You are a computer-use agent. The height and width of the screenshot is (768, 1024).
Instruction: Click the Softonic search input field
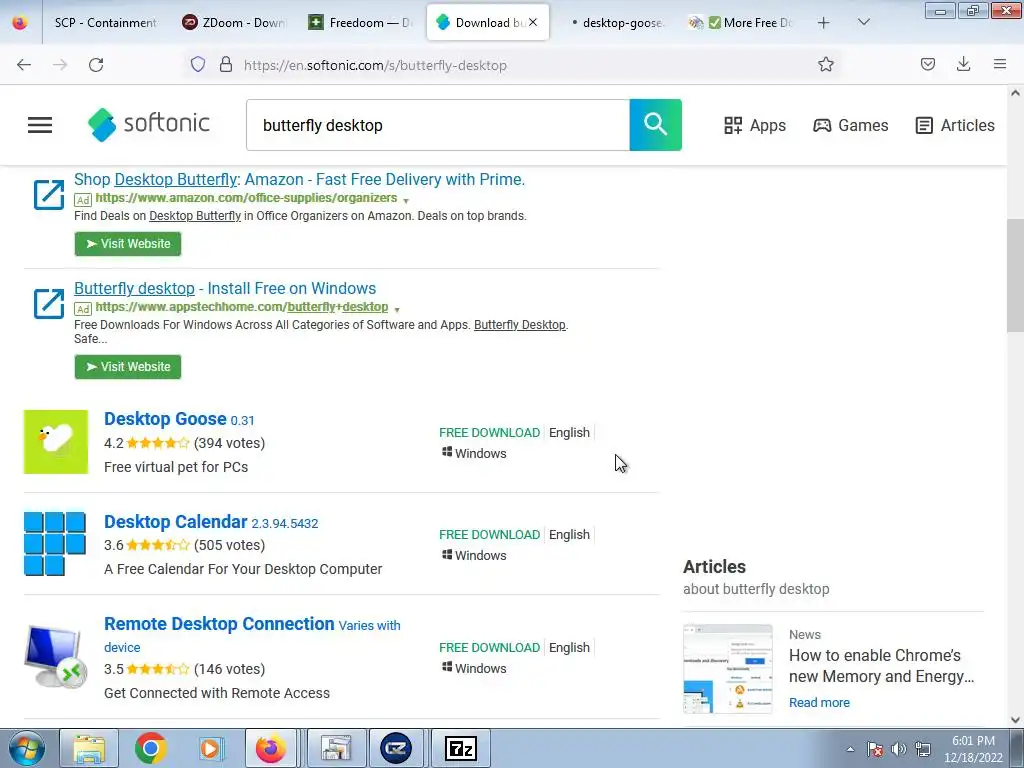coord(438,125)
